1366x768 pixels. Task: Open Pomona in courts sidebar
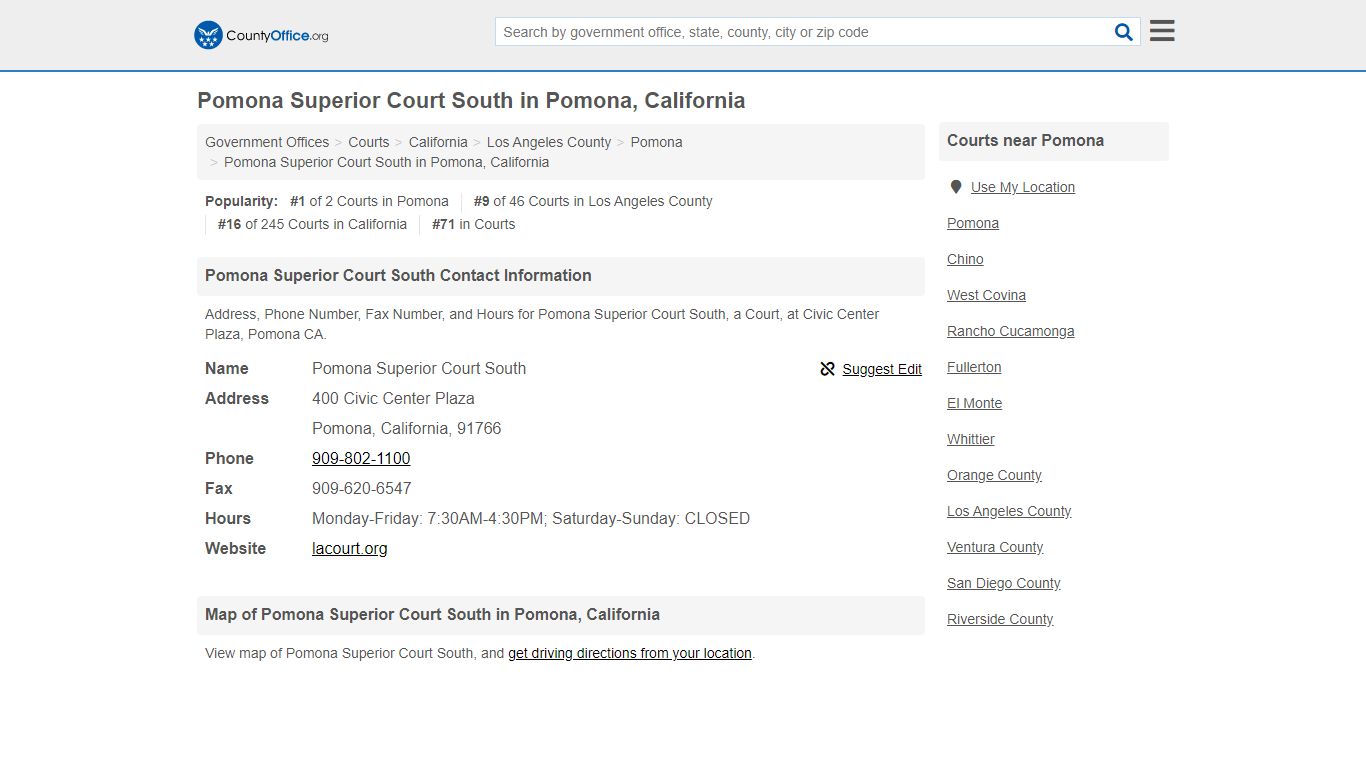[x=973, y=223]
